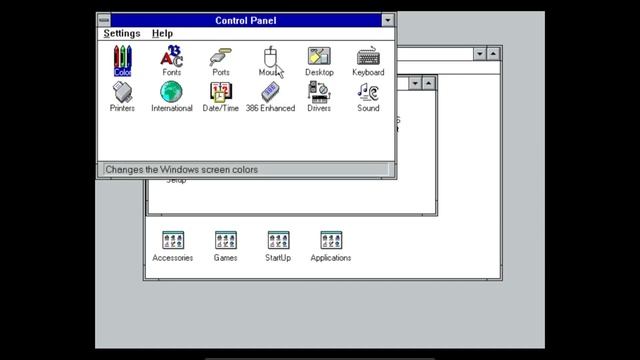Maximize the Program Manager window
The image size is (640, 360).
pos(493,54)
